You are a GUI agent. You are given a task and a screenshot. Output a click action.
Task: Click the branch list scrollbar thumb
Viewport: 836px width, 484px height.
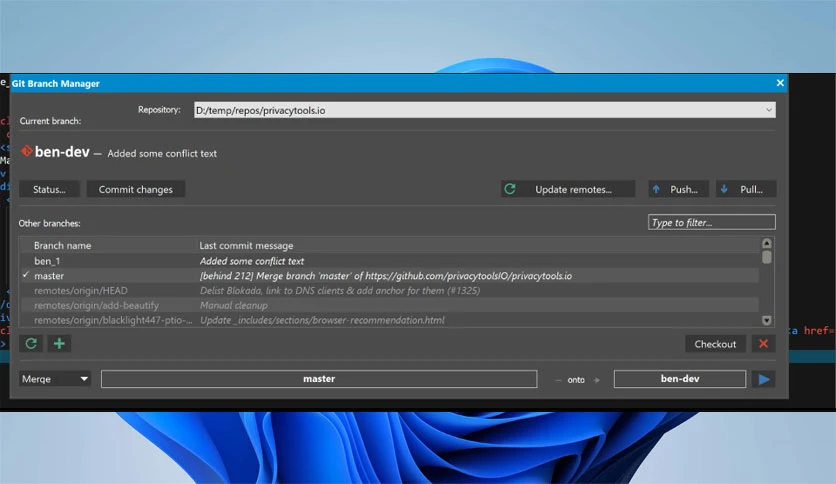[x=767, y=257]
